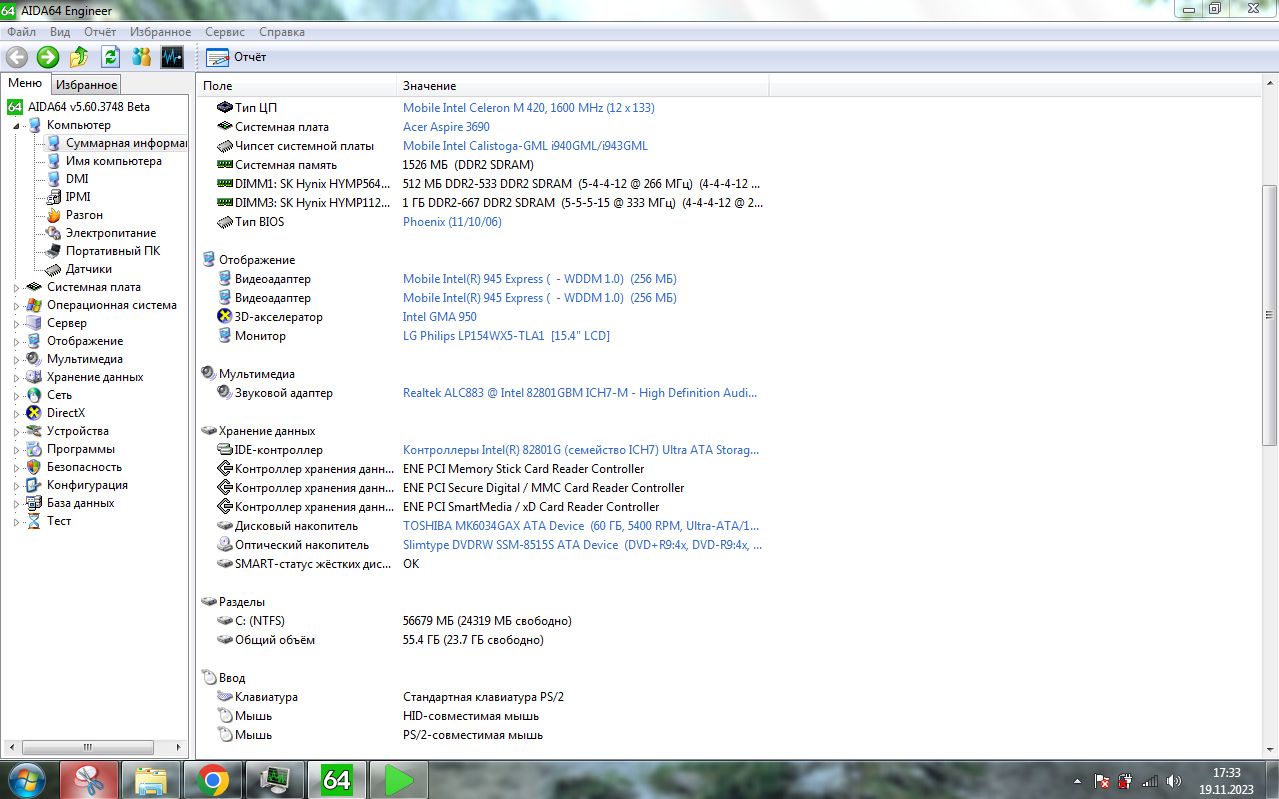Click the База данных tree icon
The height and width of the screenshot is (799, 1279).
[34, 503]
